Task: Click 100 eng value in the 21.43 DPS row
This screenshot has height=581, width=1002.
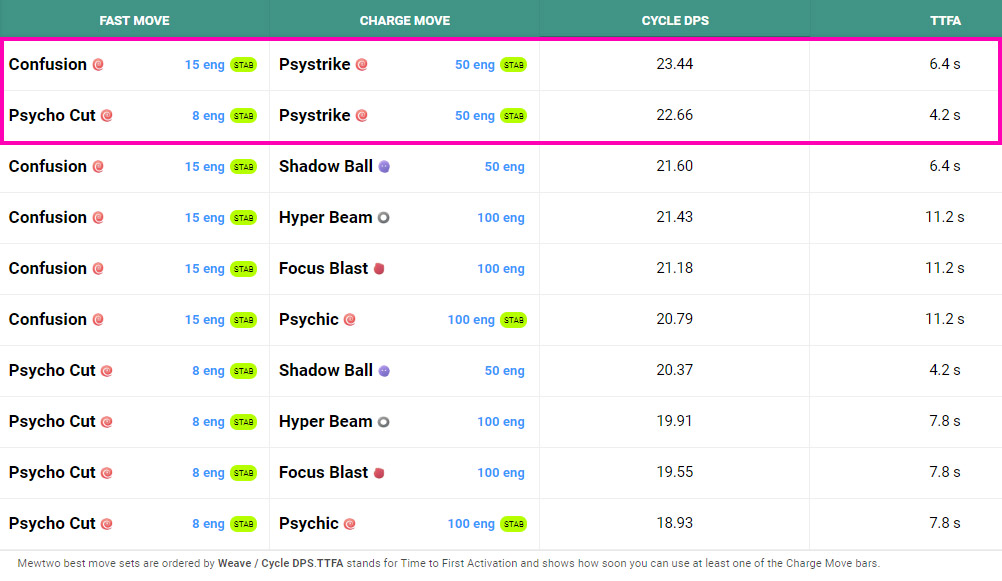Action: [x=501, y=218]
